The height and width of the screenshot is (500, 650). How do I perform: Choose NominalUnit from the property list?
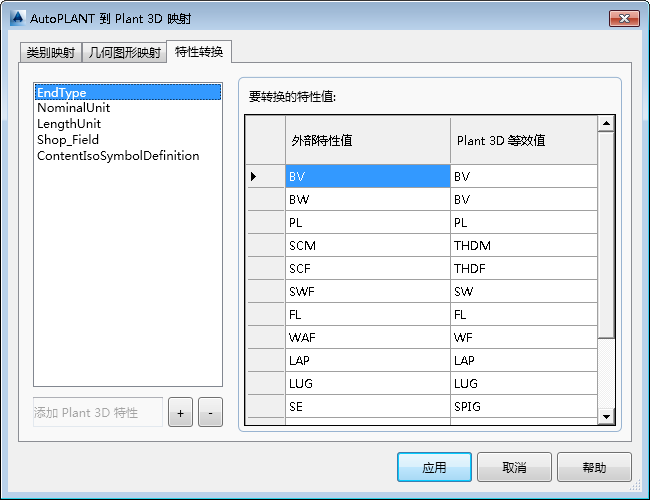[x=128, y=108]
